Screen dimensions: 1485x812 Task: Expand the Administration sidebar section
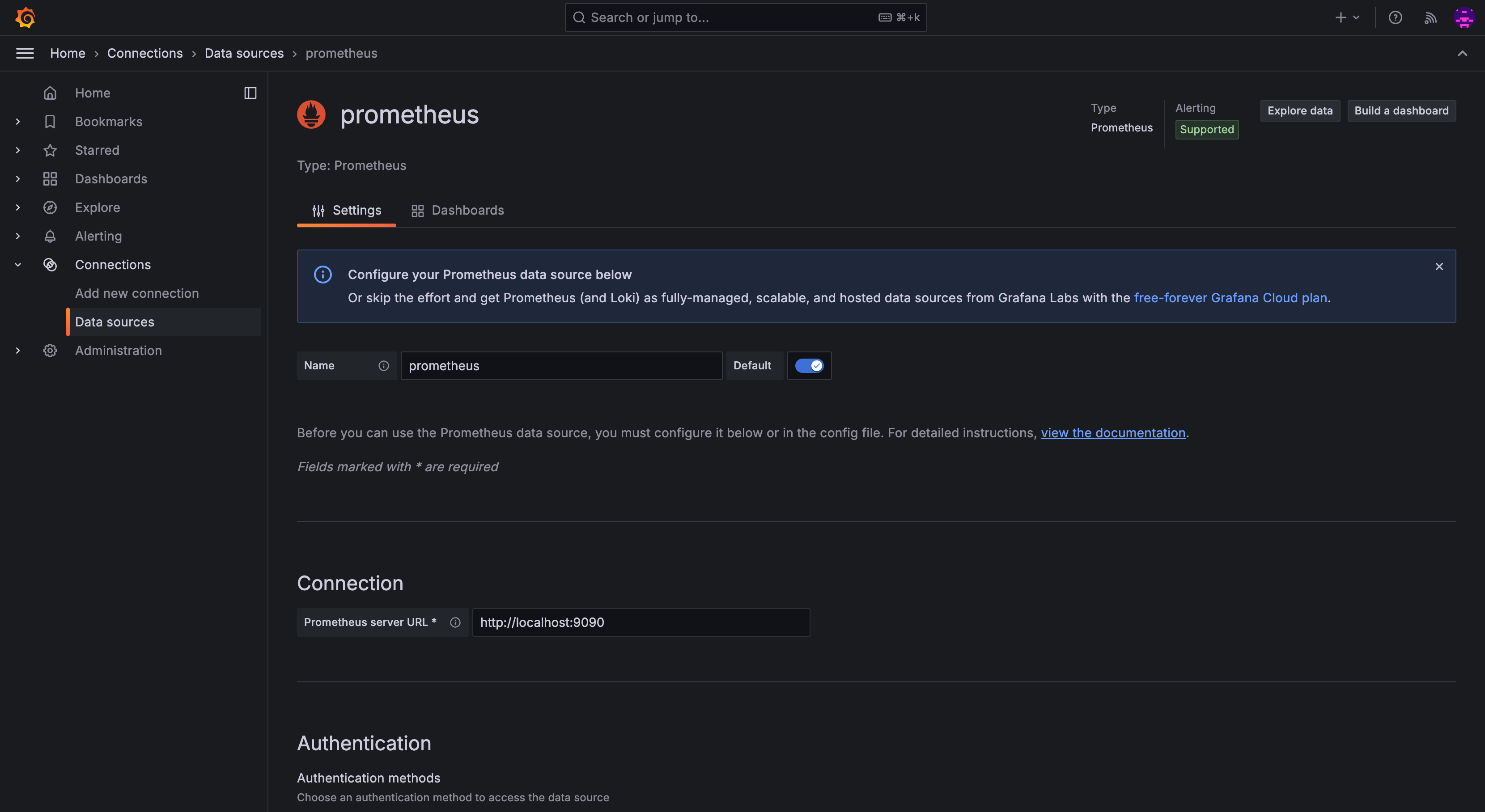tap(18, 351)
